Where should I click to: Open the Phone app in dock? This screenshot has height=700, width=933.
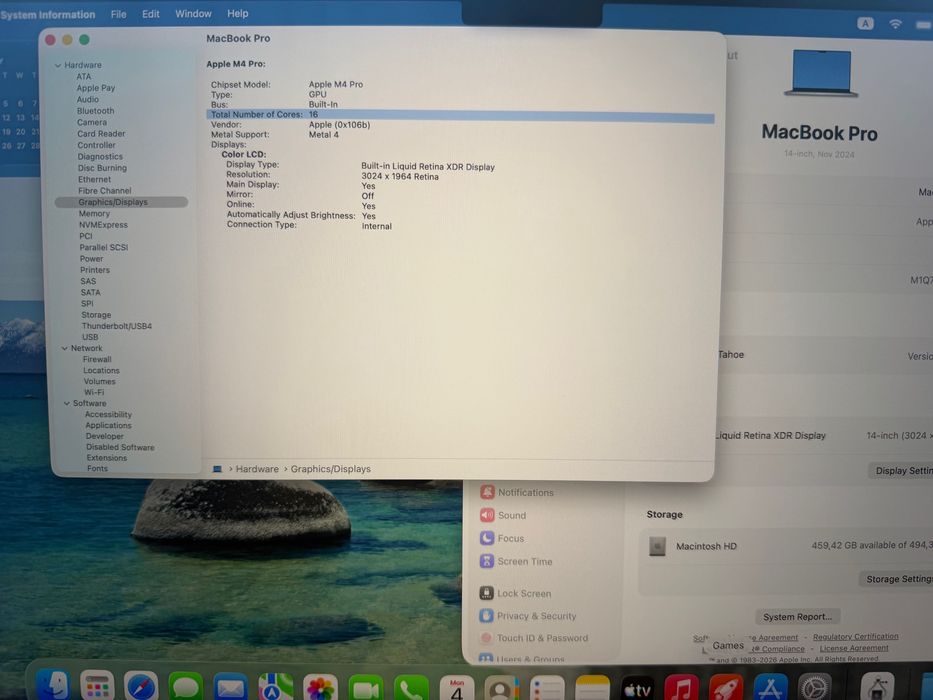click(x=411, y=689)
